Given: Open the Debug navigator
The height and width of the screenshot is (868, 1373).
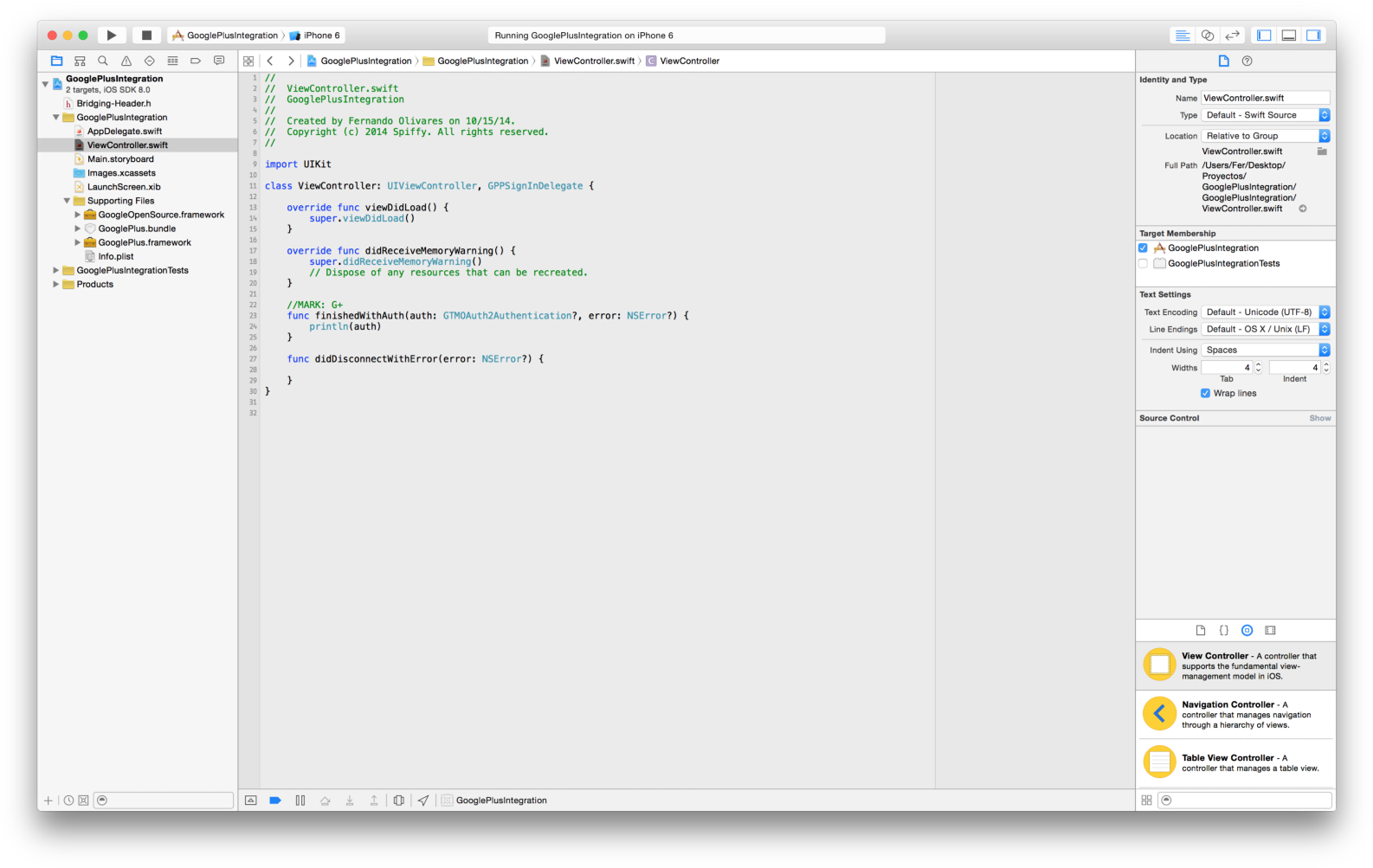Looking at the screenshot, I should click(x=172, y=61).
